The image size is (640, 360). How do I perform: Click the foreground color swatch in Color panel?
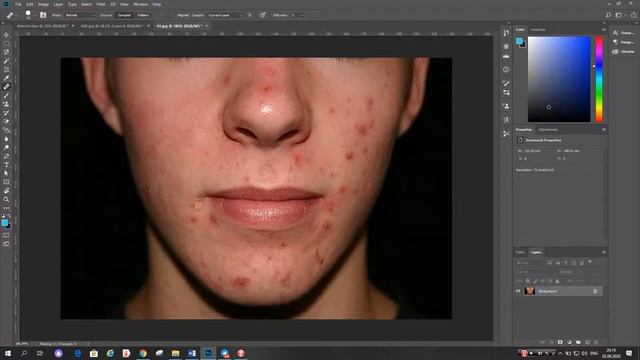click(x=519, y=41)
